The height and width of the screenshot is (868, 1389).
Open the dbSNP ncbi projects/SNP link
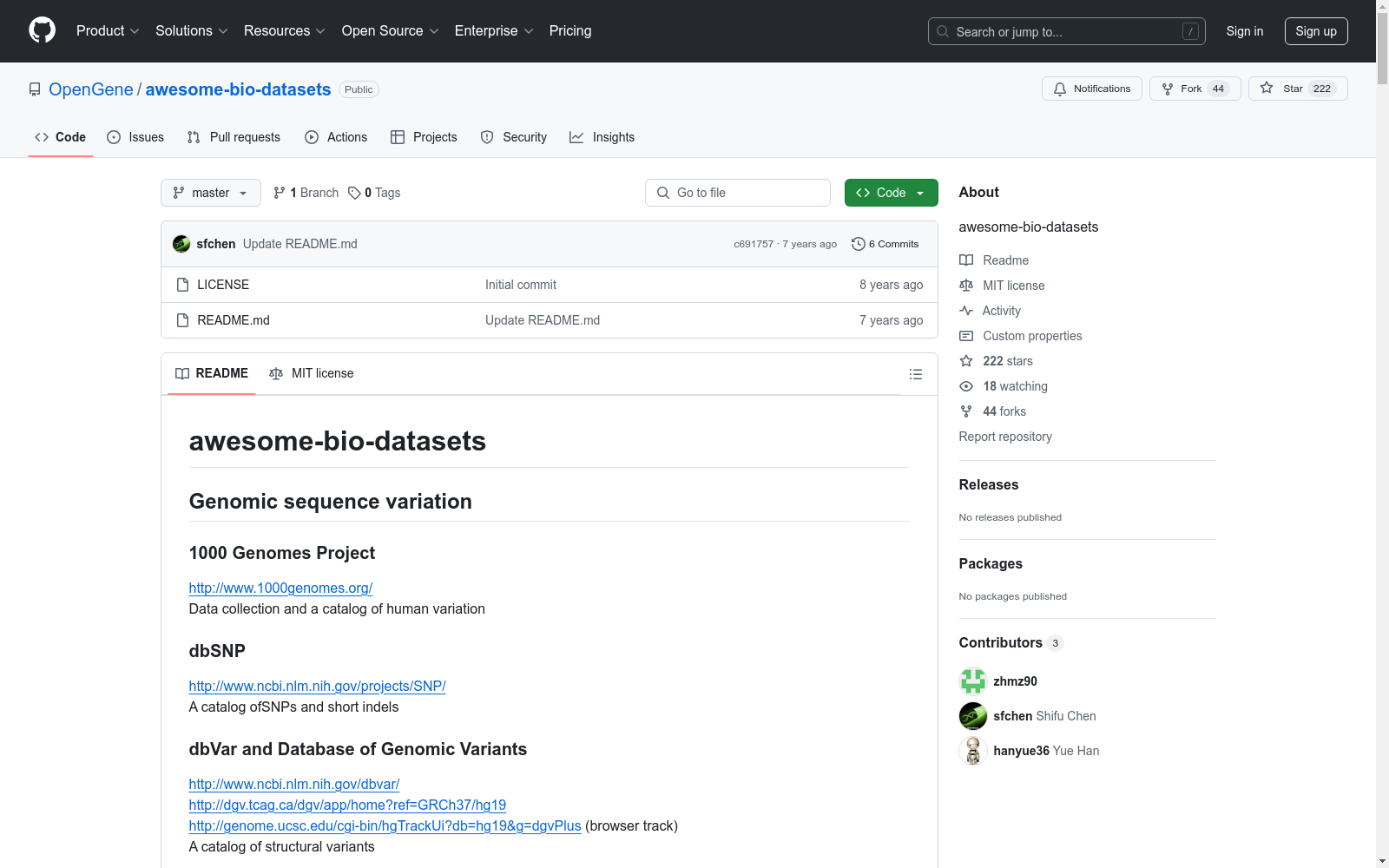tap(318, 686)
